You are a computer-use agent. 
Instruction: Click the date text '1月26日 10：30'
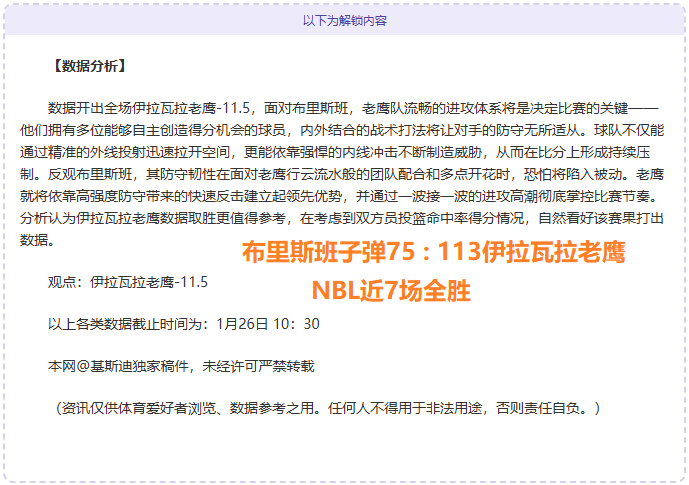click(267, 324)
